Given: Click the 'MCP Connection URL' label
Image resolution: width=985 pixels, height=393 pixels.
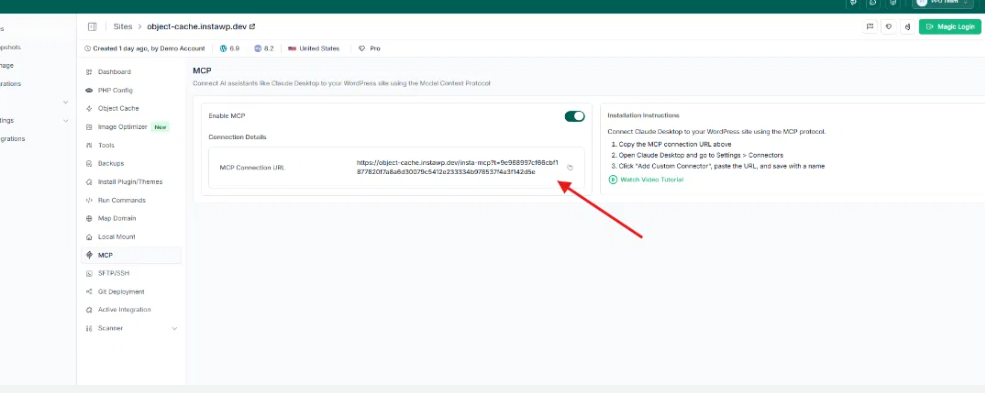Looking at the screenshot, I should tap(252, 168).
